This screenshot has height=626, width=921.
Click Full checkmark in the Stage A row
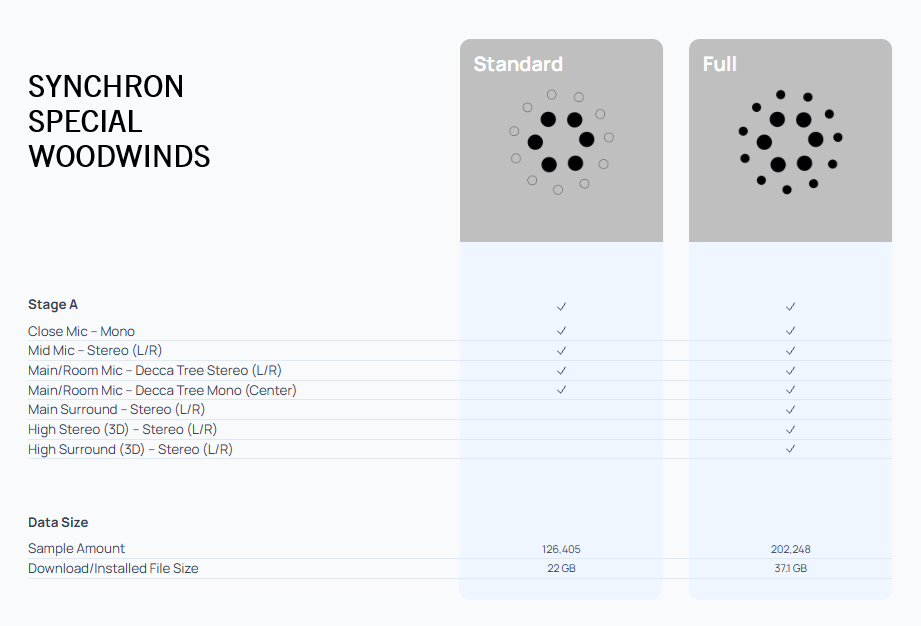pos(790,306)
